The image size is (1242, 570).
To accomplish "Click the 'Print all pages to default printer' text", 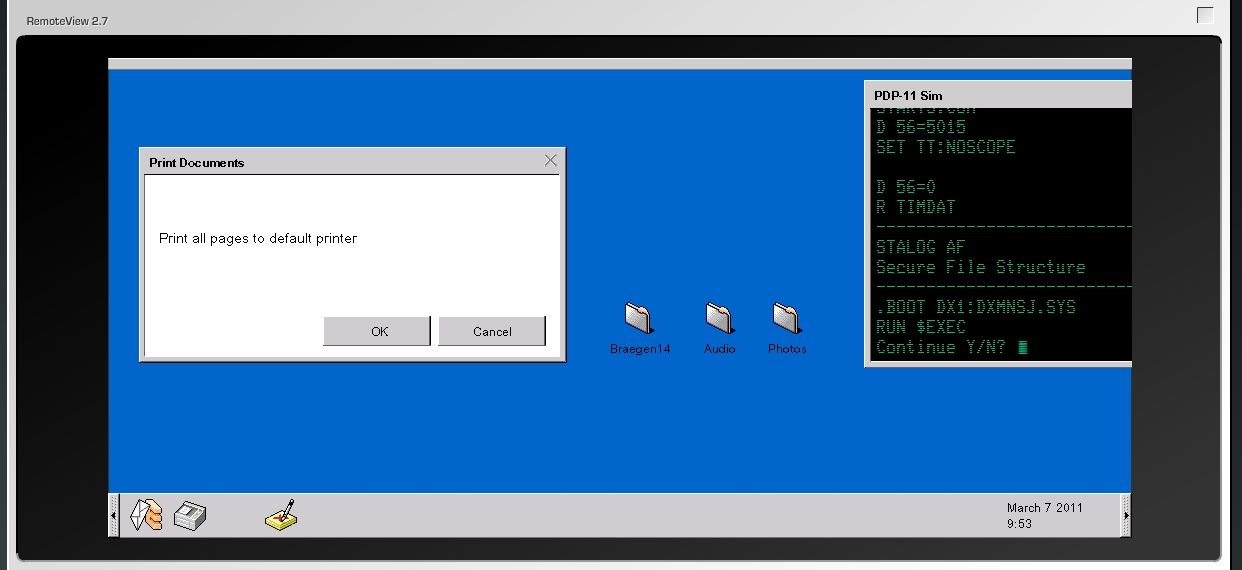I will (x=258, y=239).
